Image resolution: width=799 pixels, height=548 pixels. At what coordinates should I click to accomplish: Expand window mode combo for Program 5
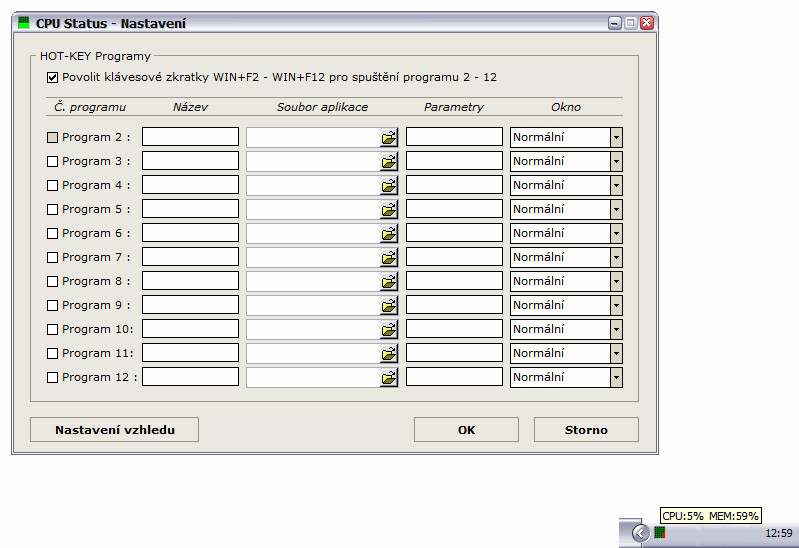(x=616, y=210)
